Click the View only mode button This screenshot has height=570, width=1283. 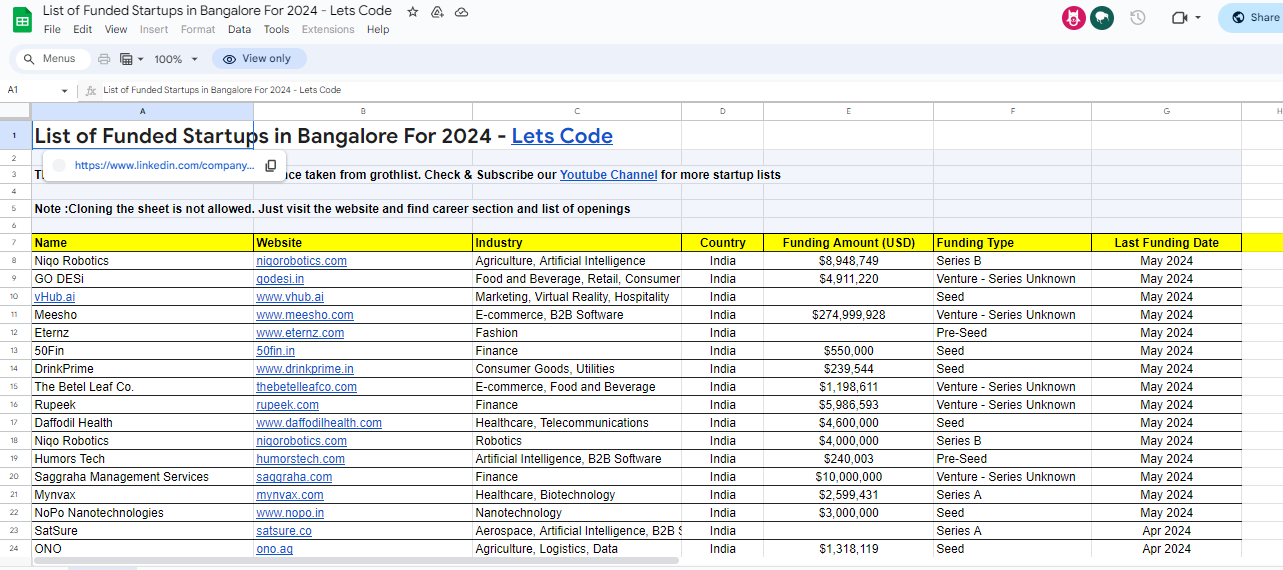(258, 59)
